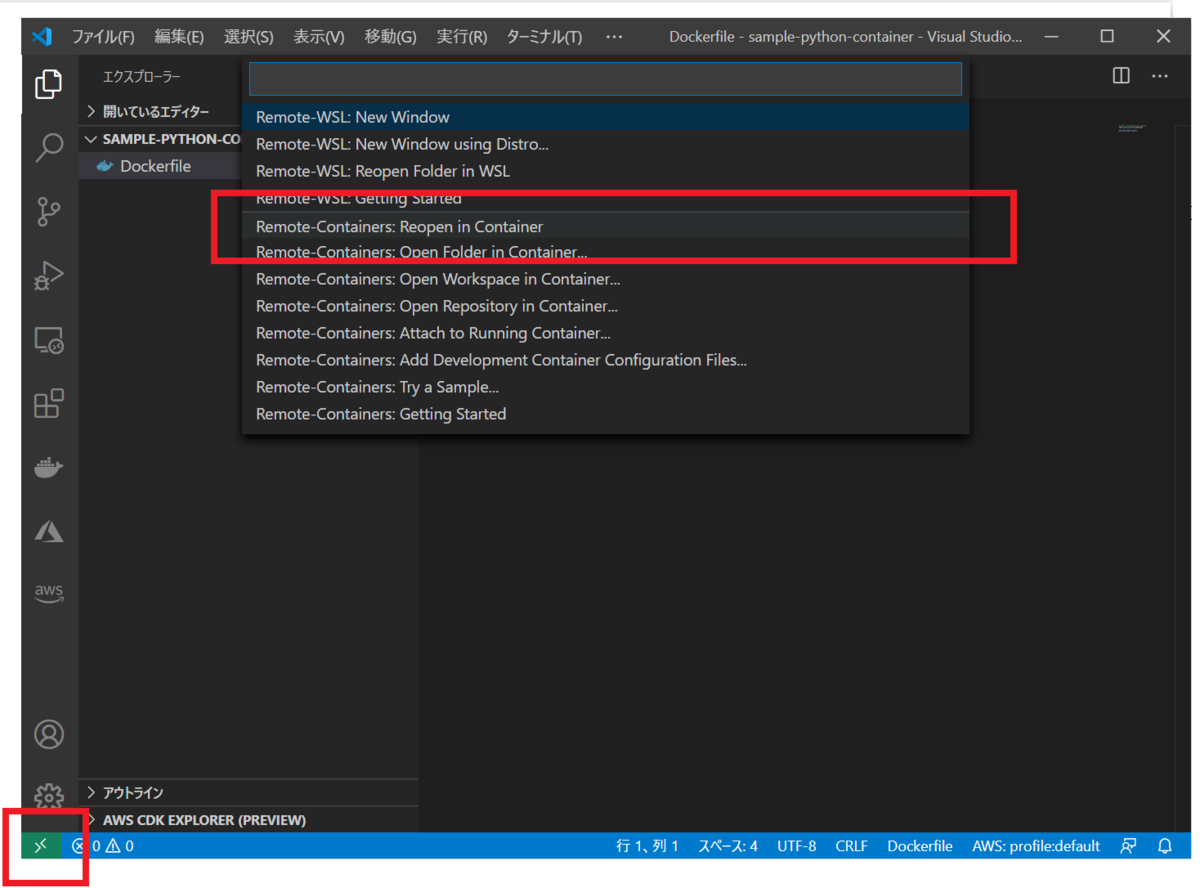Choose Remote-Containers: Open Folder in Container...
Viewport: 1200px width, 888px height.
click(605, 252)
